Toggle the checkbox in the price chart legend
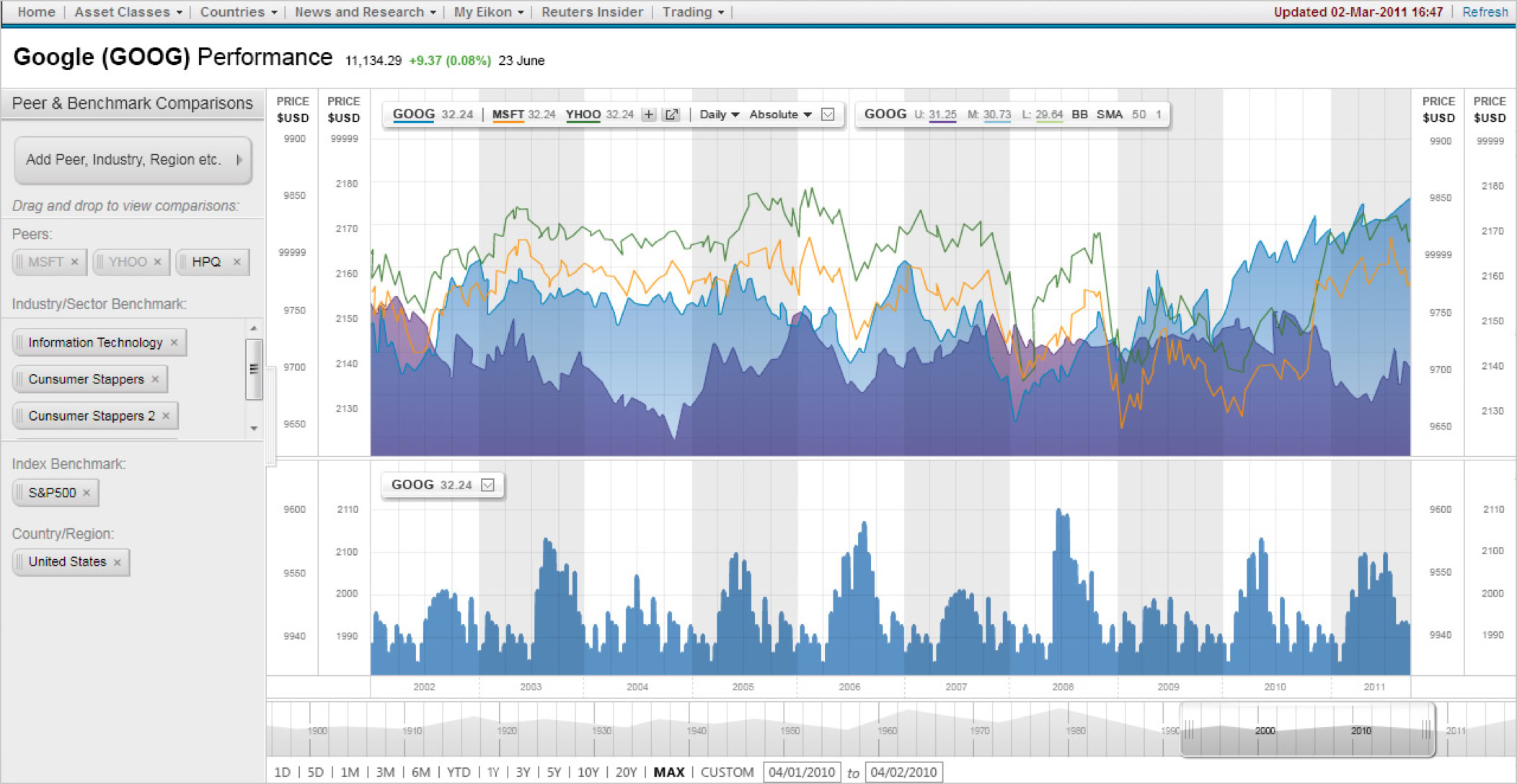The height and width of the screenshot is (784, 1517). pyautogui.click(x=828, y=115)
